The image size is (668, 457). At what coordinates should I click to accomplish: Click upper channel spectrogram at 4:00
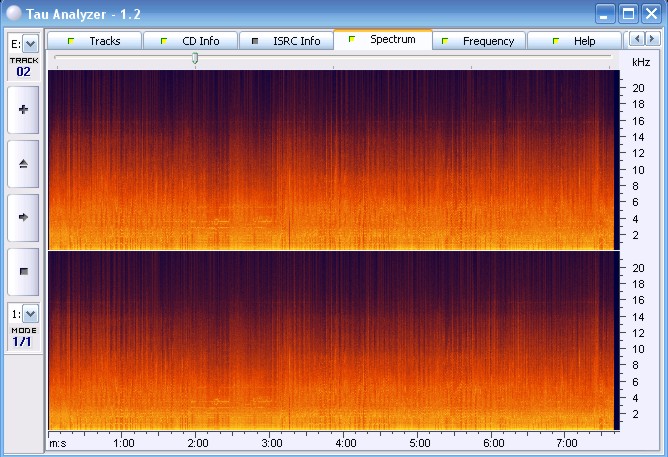(x=345, y=160)
